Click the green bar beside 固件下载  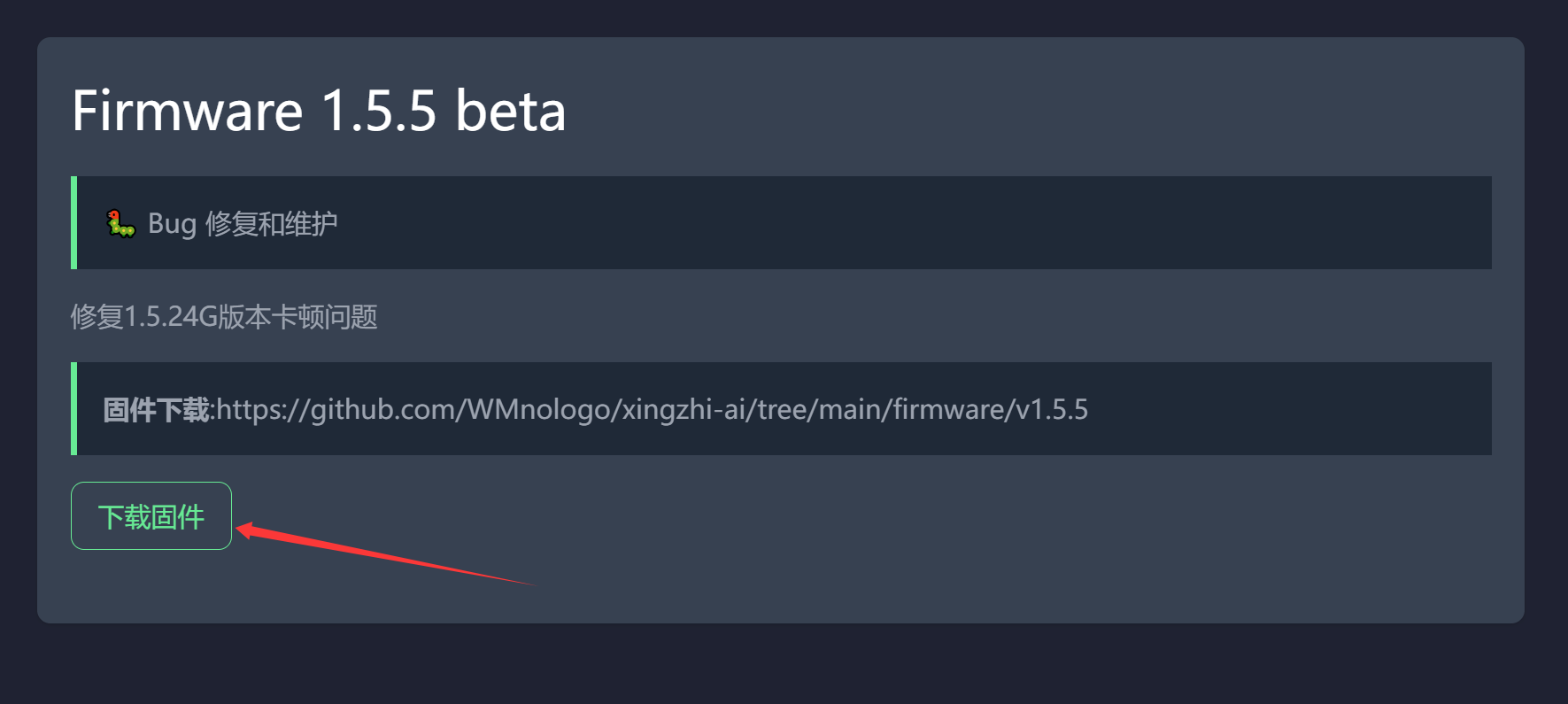click(x=73, y=408)
